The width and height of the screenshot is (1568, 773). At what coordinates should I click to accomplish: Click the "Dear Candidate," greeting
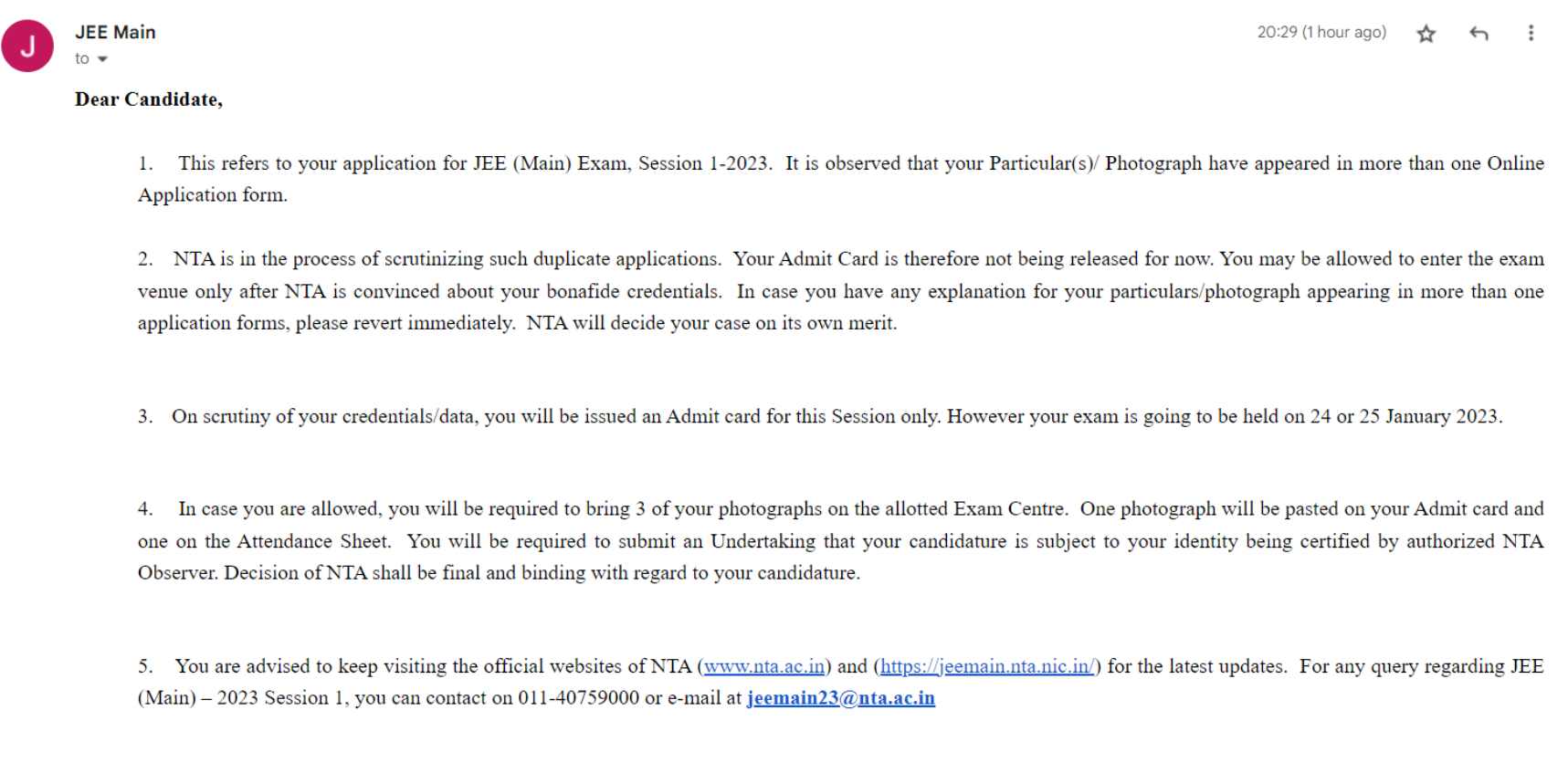point(149,99)
